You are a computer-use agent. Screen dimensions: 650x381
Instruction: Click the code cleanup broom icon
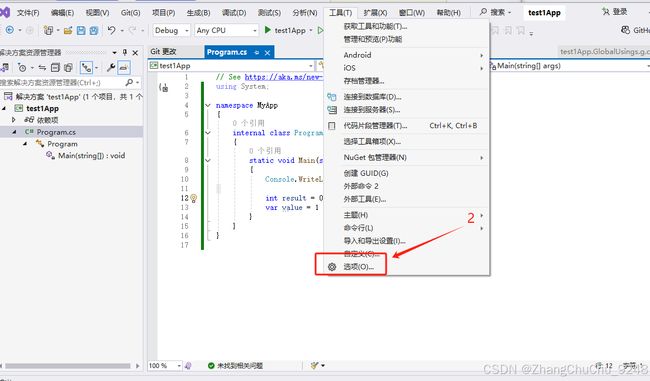[315, 365]
